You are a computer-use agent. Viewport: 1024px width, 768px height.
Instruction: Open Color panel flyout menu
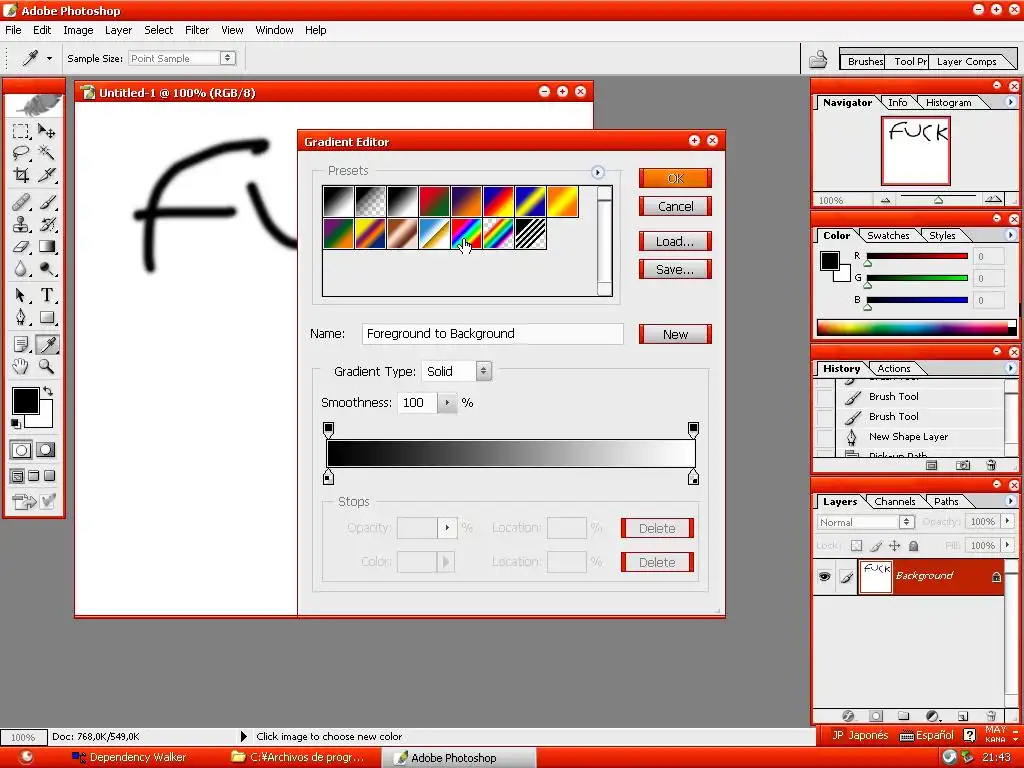(1010, 235)
